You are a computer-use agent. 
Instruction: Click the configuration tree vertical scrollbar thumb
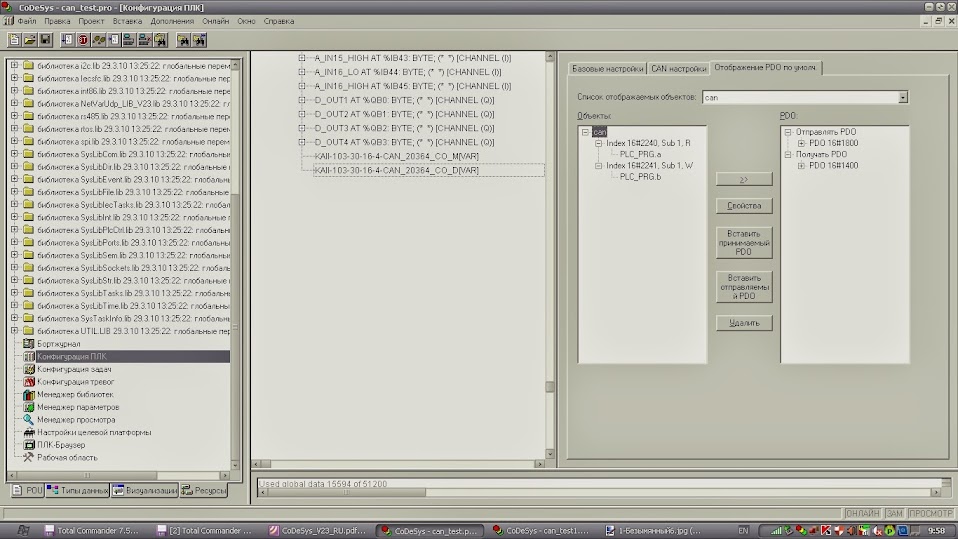pos(549,386)
